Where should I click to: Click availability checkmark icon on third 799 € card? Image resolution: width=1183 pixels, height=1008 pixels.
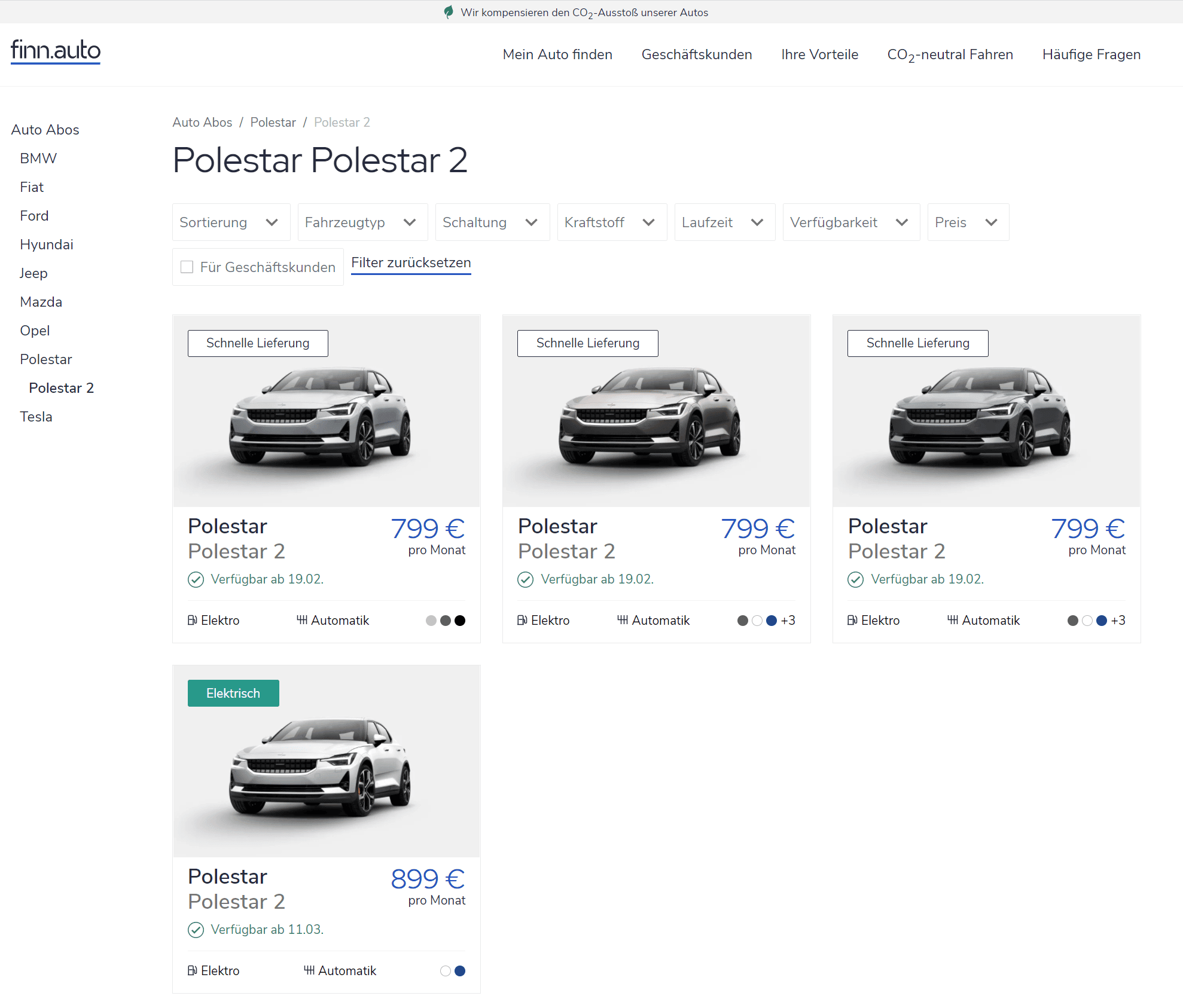coord(856,579)
